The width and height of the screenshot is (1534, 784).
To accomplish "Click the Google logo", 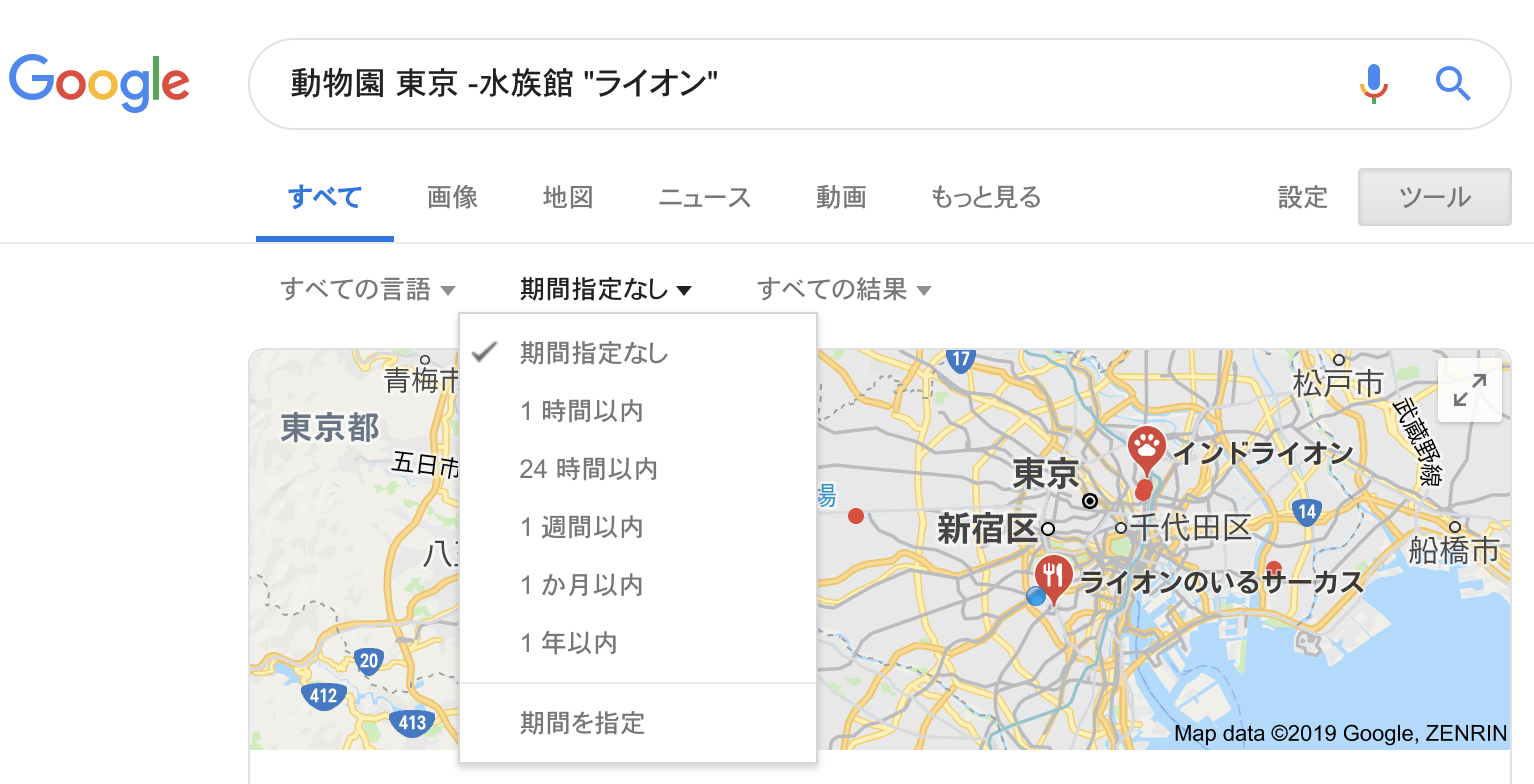I will pos(99,82).
